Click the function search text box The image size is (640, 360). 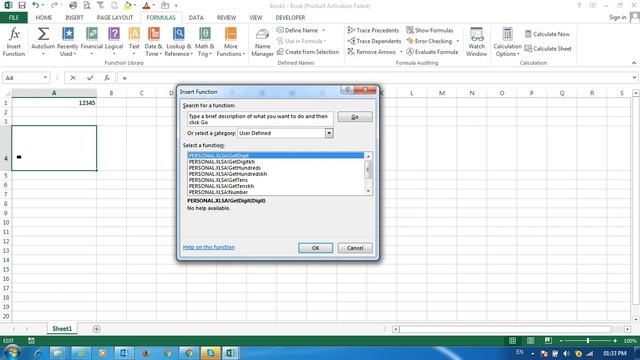click(x=260, y=119)
